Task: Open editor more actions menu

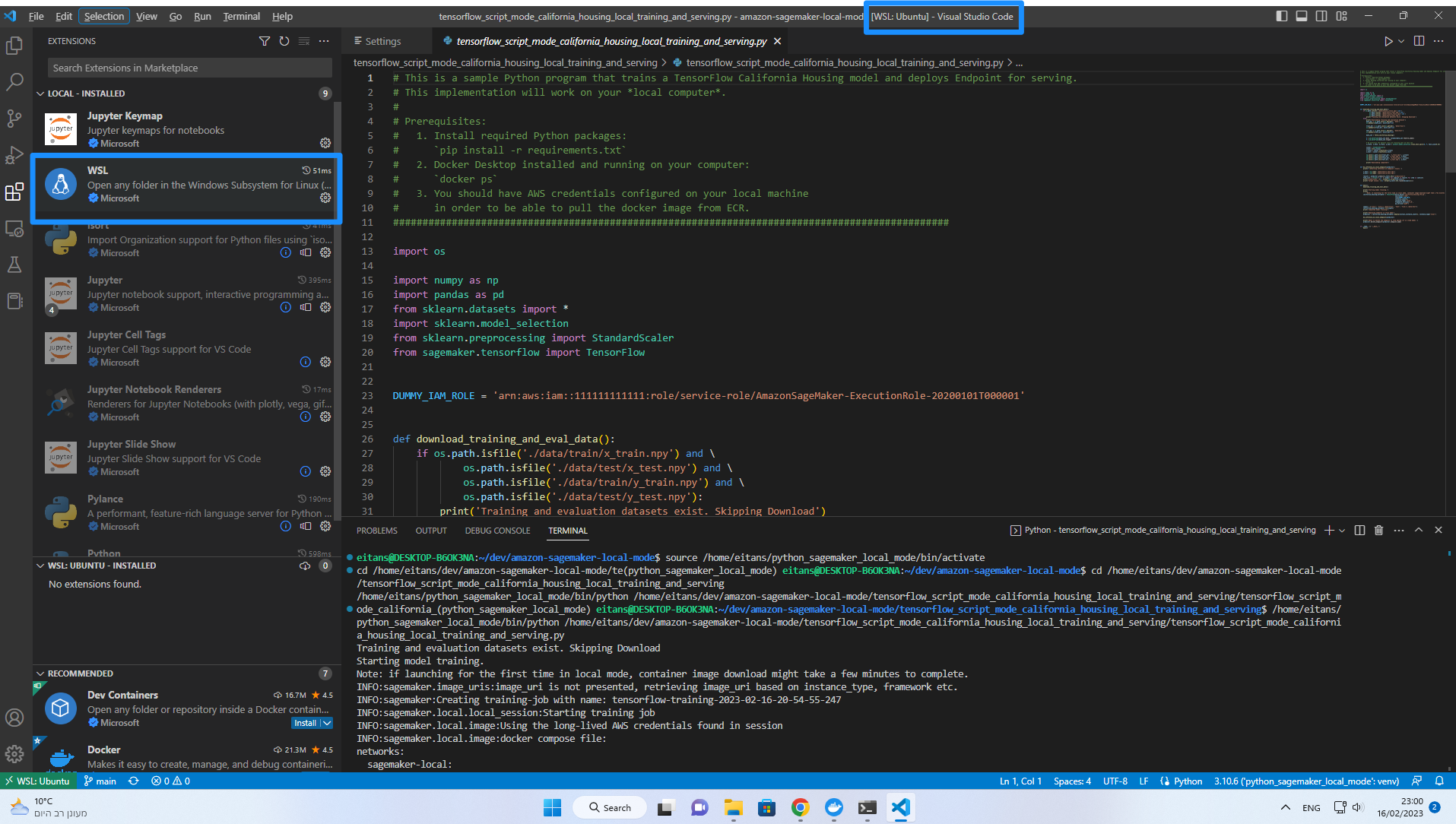Action: [1439, 41]
